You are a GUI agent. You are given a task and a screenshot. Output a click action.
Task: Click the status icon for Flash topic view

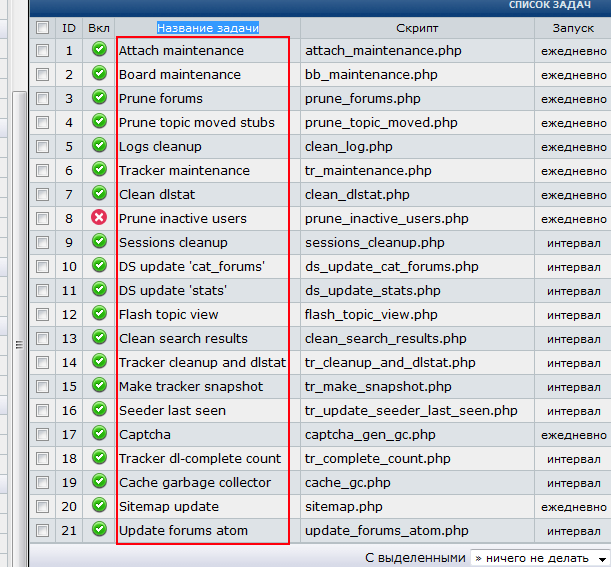[x=99, y=314]
